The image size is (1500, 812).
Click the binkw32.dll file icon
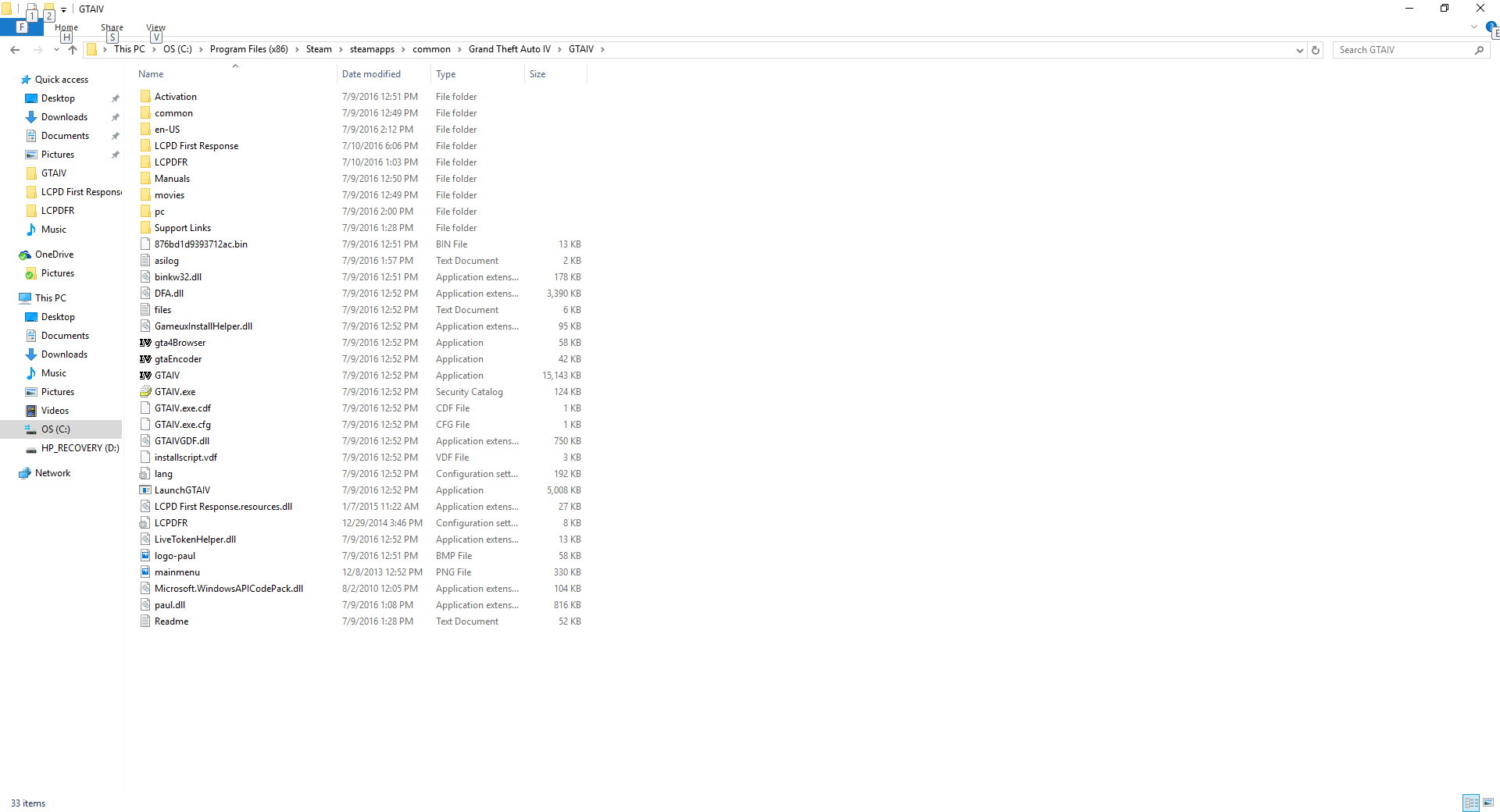145,277
